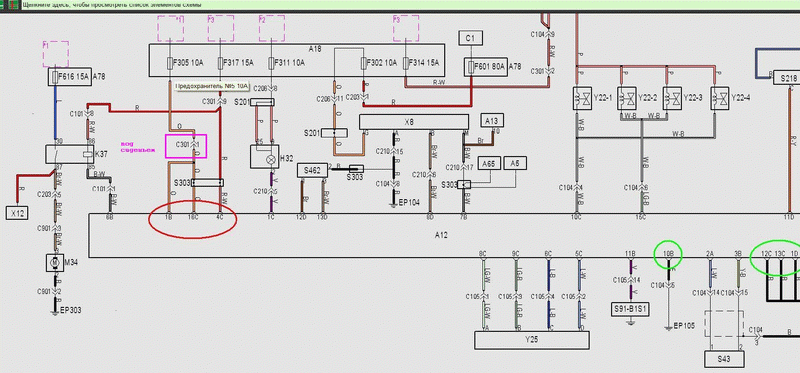Screen dimensions: 800x373
Task: Click pin 9C on module A12
Action: (x=516, y=253)
